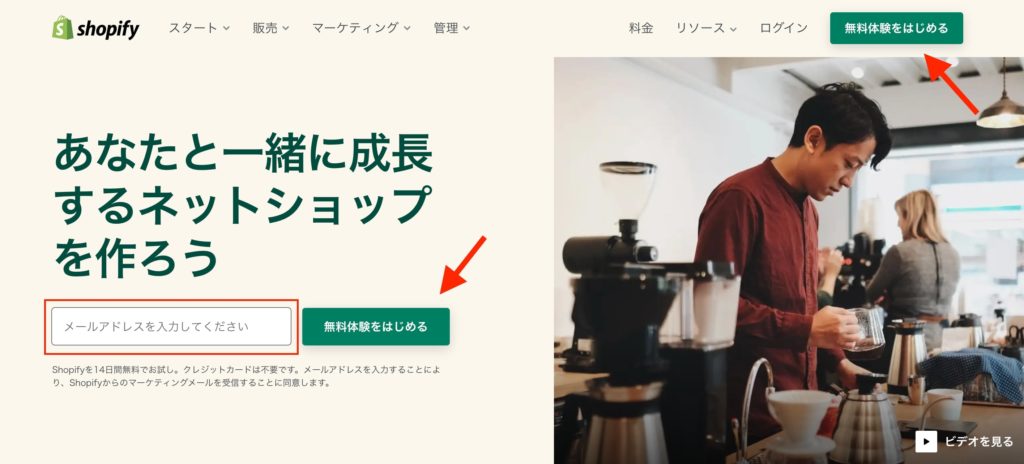Click the ビデオを見る label

(979, 442)
